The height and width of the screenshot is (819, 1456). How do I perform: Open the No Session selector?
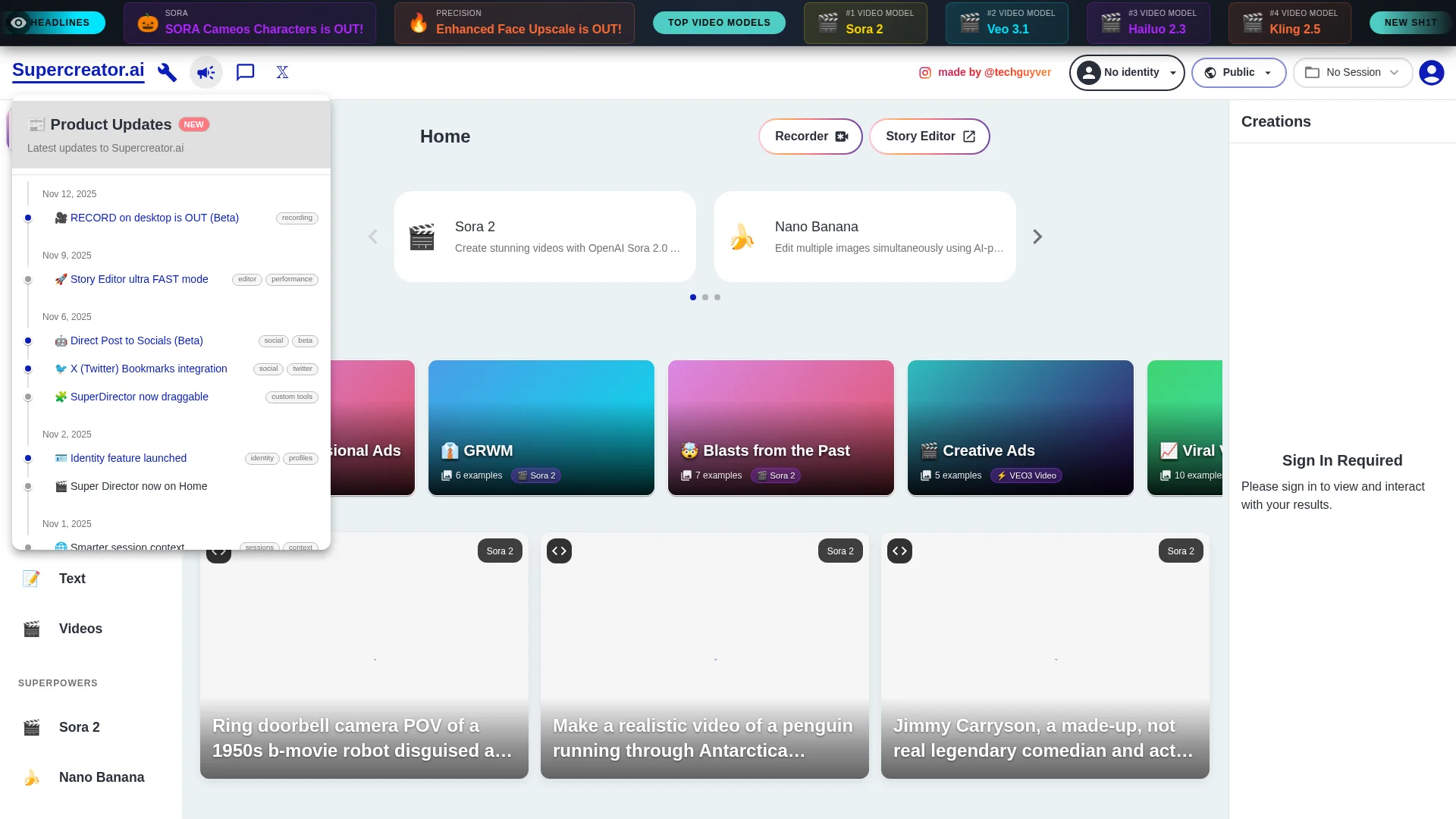click(1353, 72)
